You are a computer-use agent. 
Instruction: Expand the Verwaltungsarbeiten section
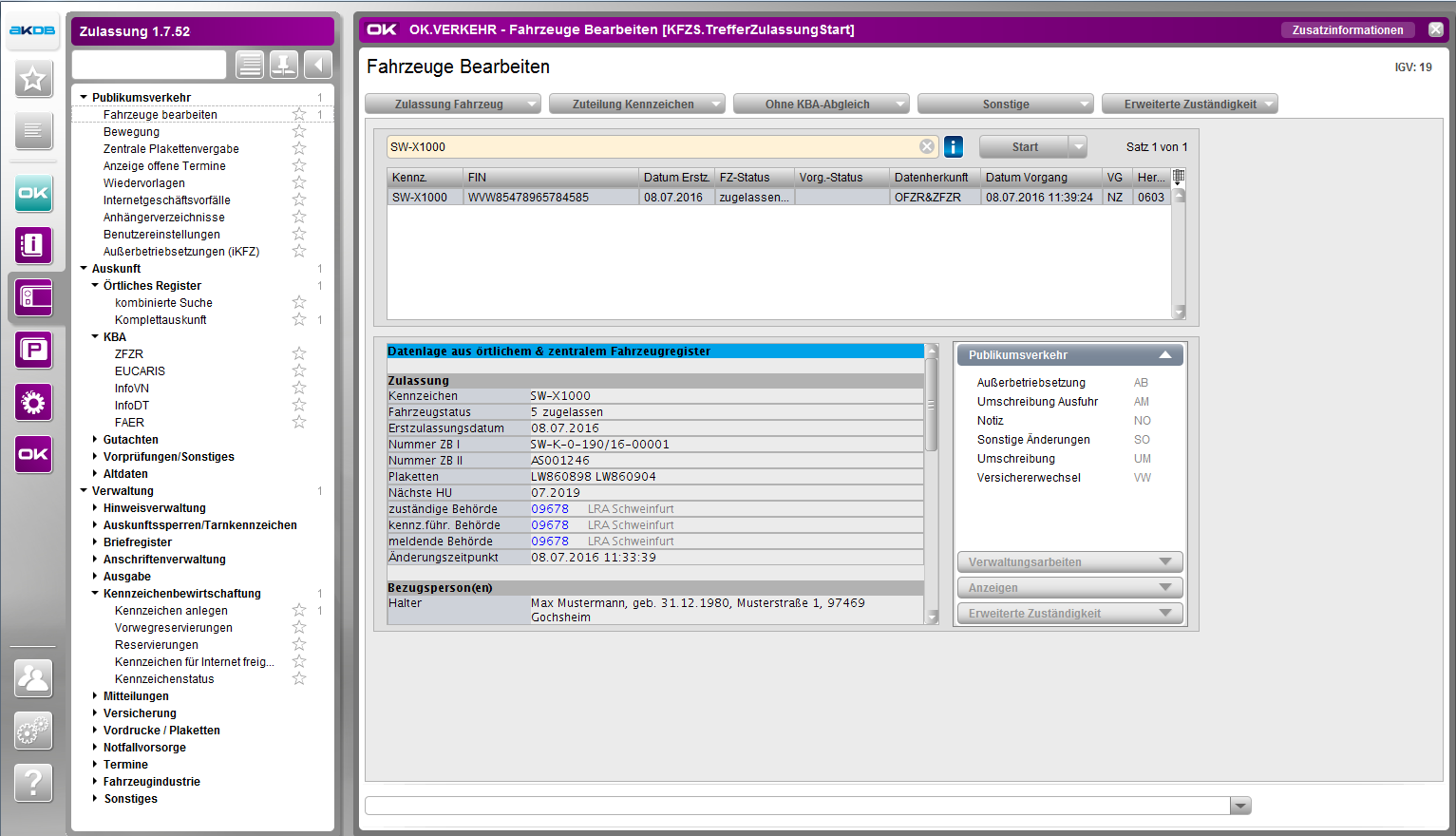click(x=1069, y=562)
